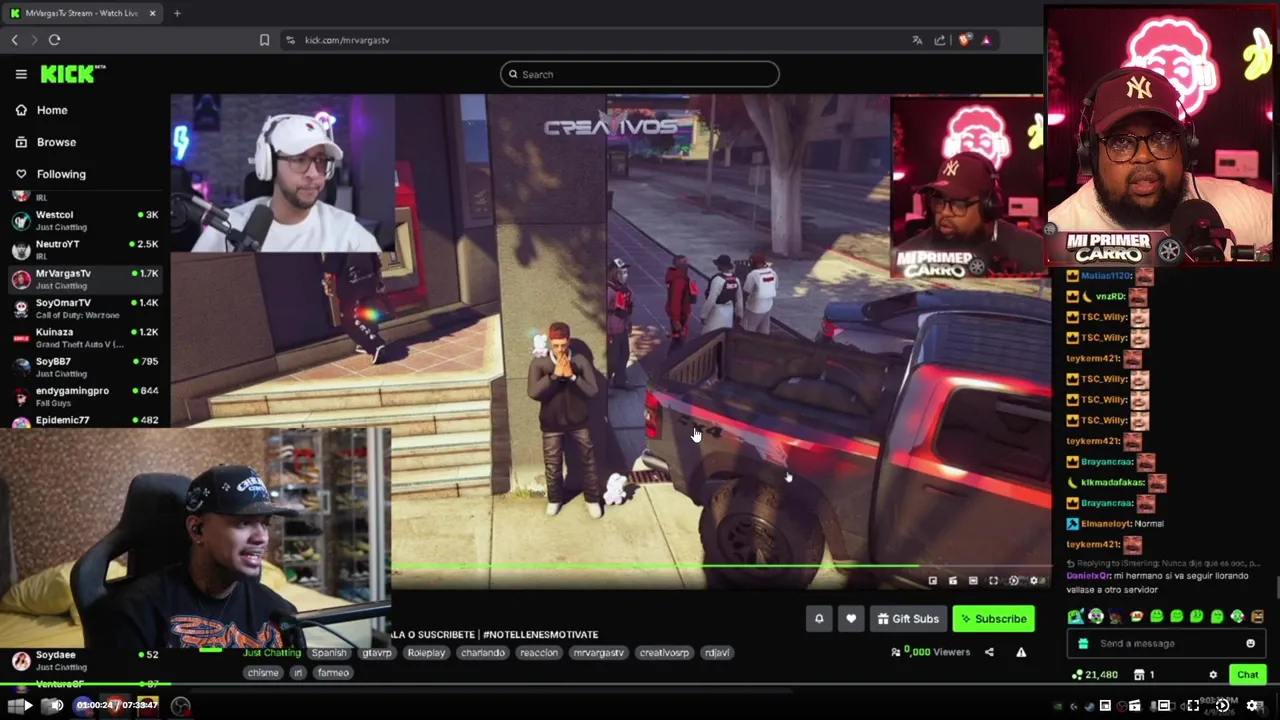Click the green Chat button
This screenshot has width=1280, height=720.
[1247, 675]
